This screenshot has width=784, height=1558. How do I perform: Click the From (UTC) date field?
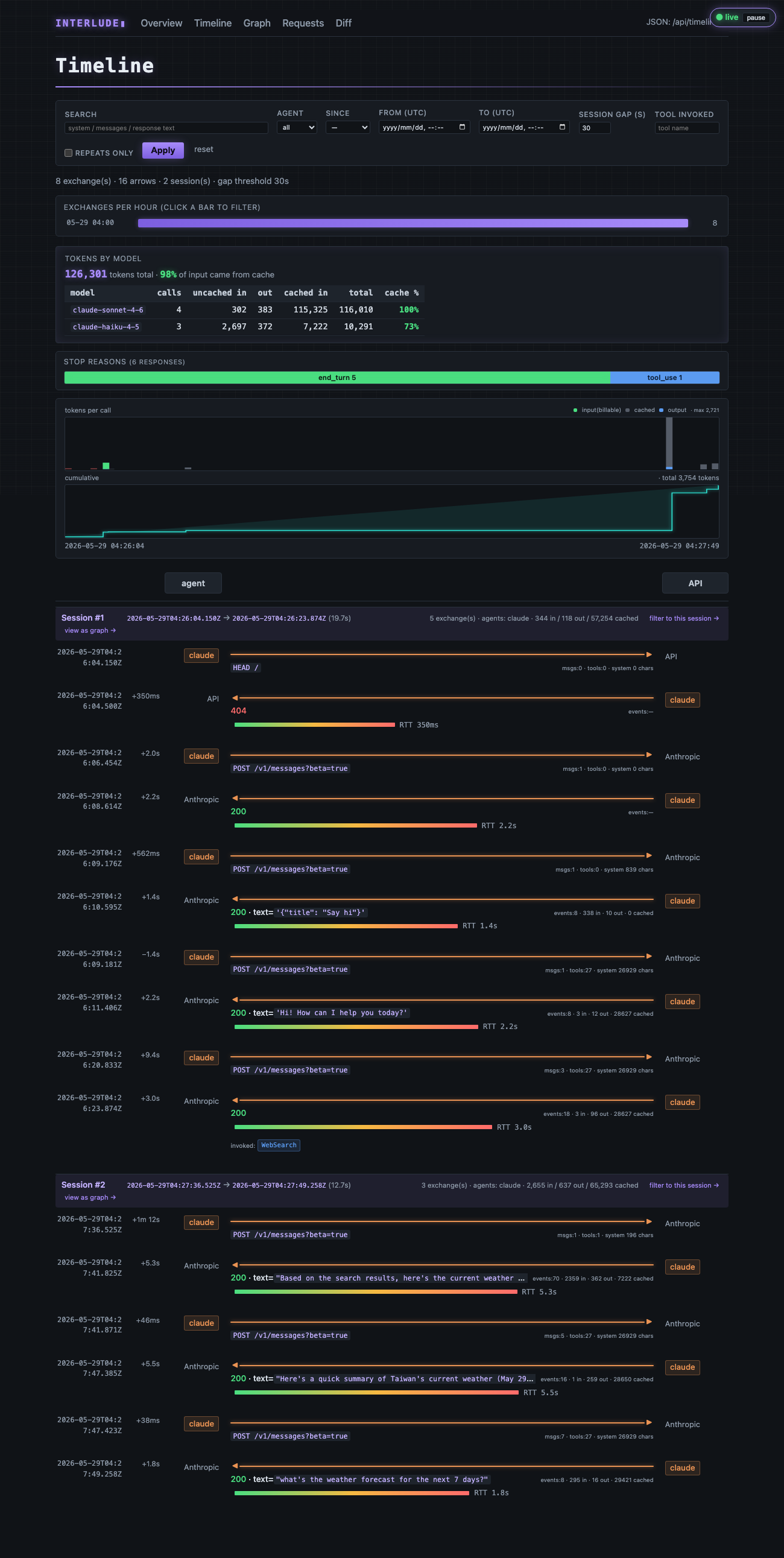(x=424, y=127)
